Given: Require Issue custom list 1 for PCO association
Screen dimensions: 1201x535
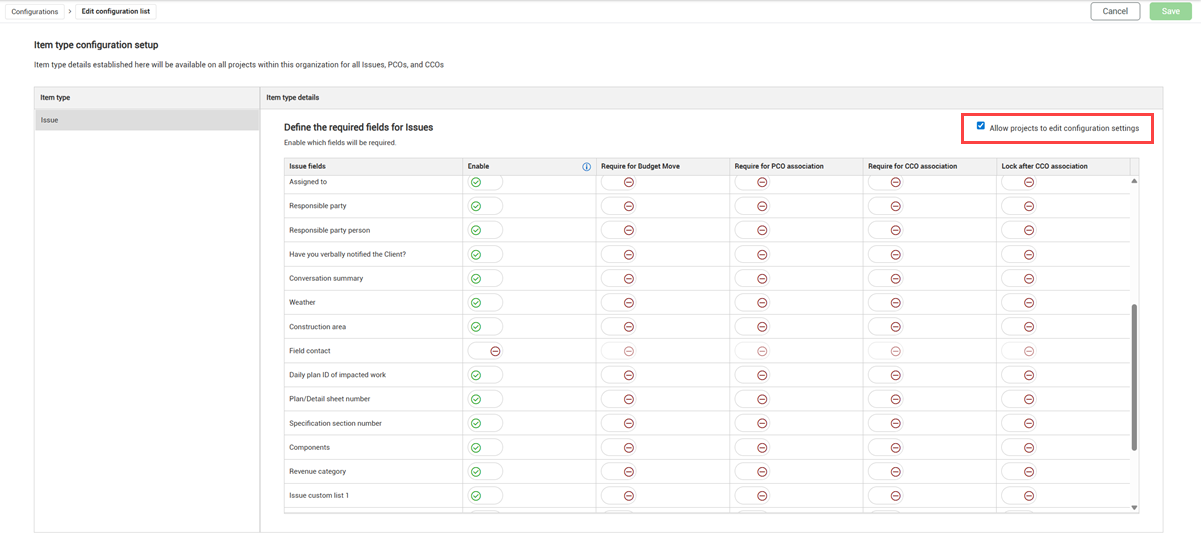Looking at the screenshot, I should (x=752, y=495).
